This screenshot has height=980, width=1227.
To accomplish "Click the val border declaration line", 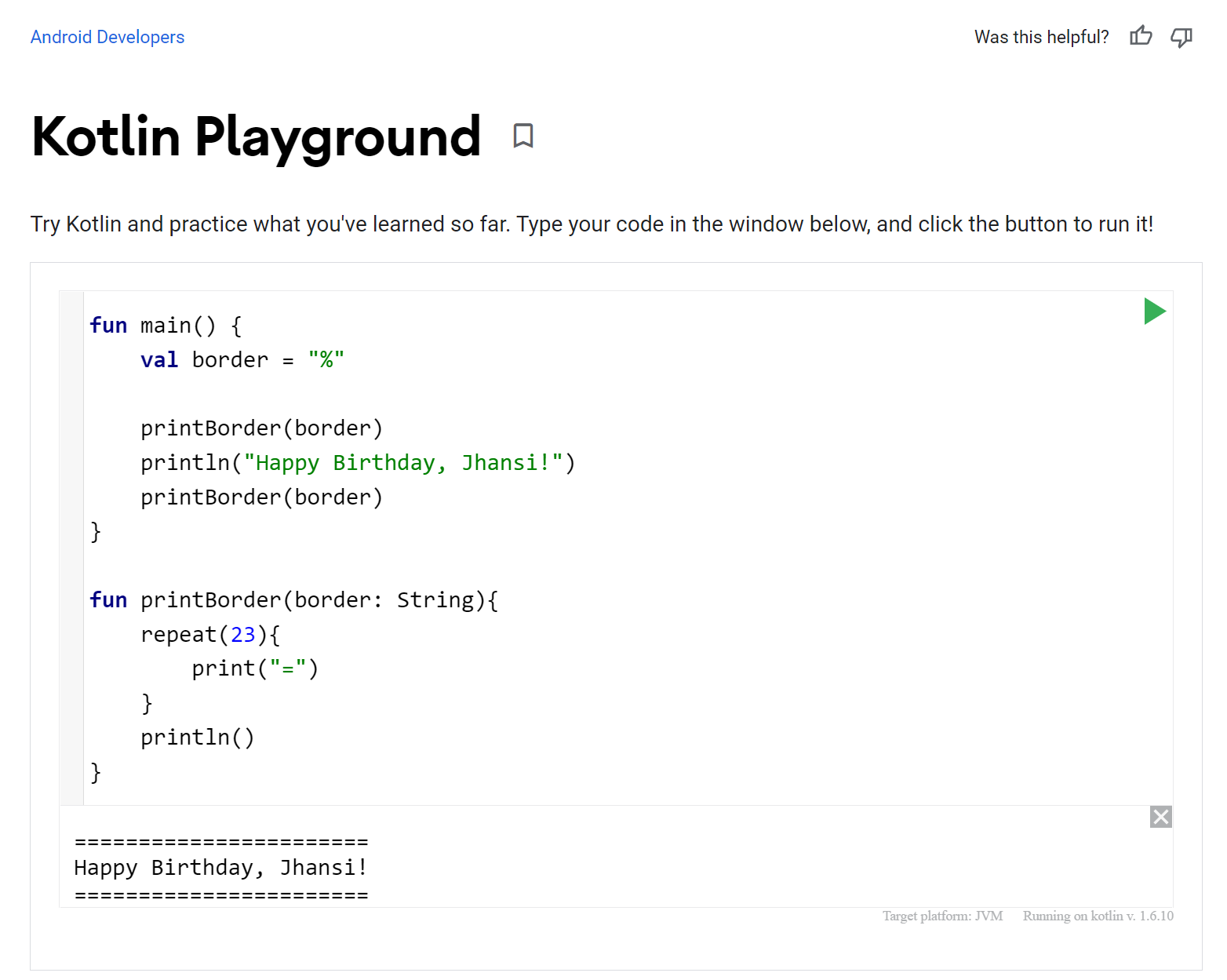I will [x=242, y=359].
